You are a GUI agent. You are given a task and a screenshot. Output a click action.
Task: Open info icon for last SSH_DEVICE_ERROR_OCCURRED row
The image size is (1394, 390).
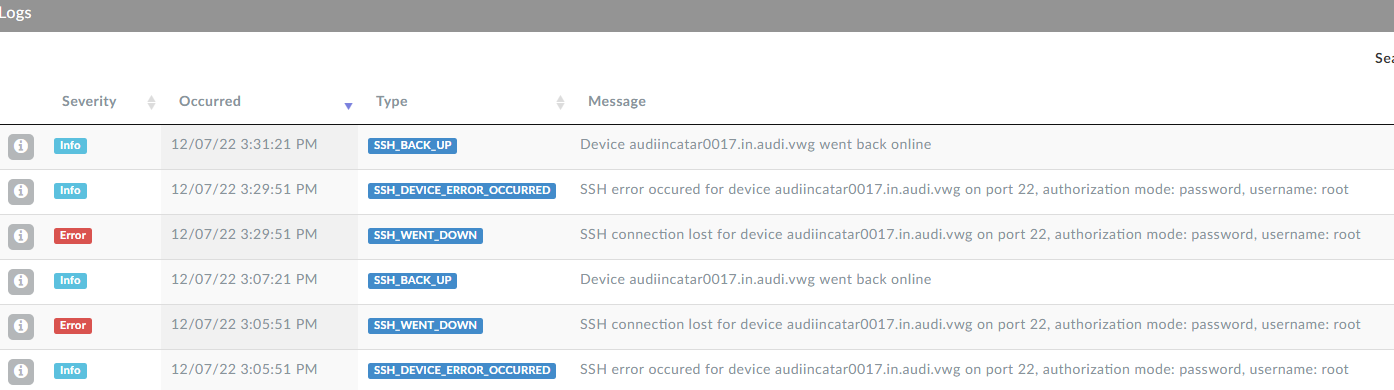tap(21, 371)
